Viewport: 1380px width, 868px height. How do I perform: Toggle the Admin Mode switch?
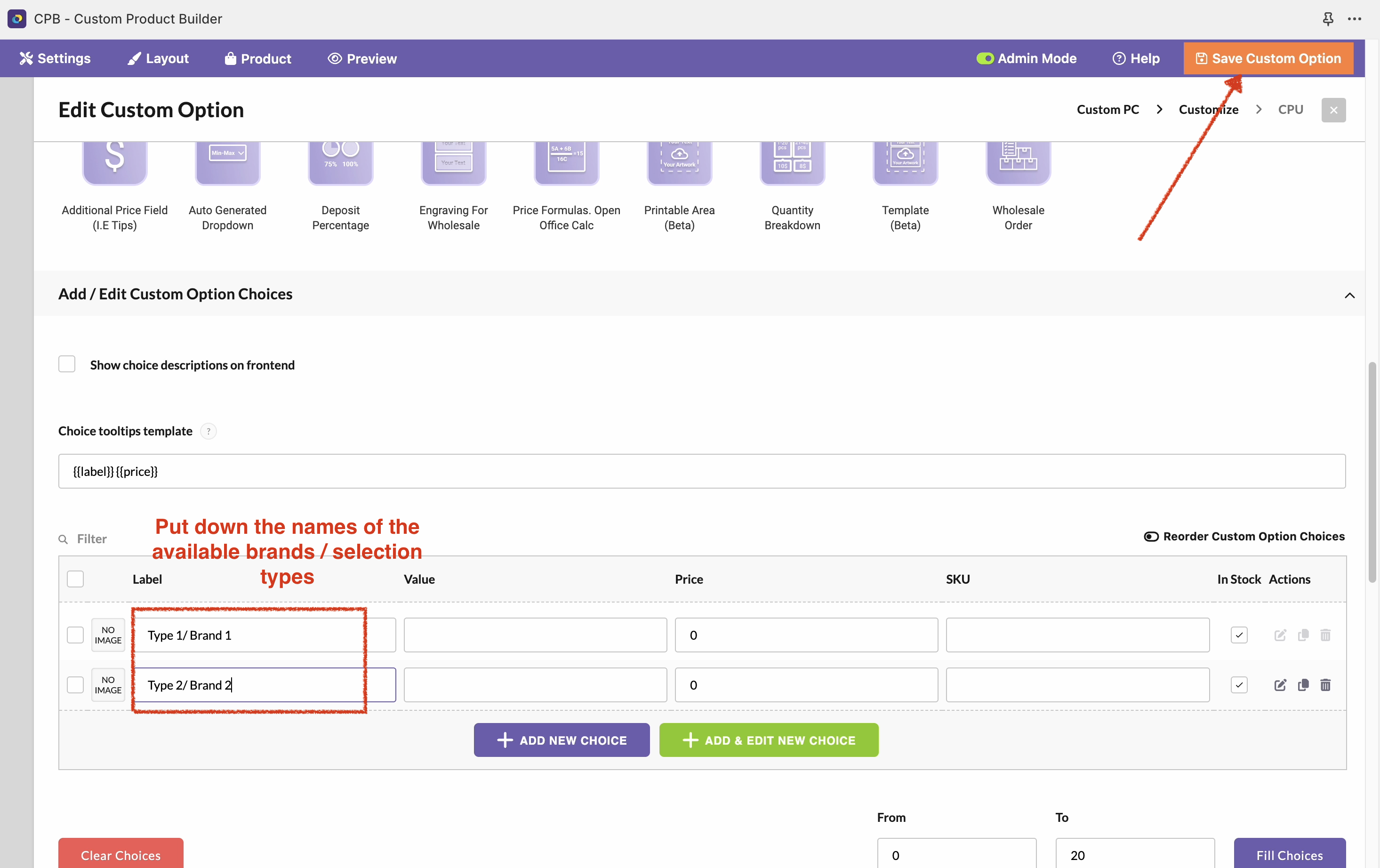click(985, 58)
